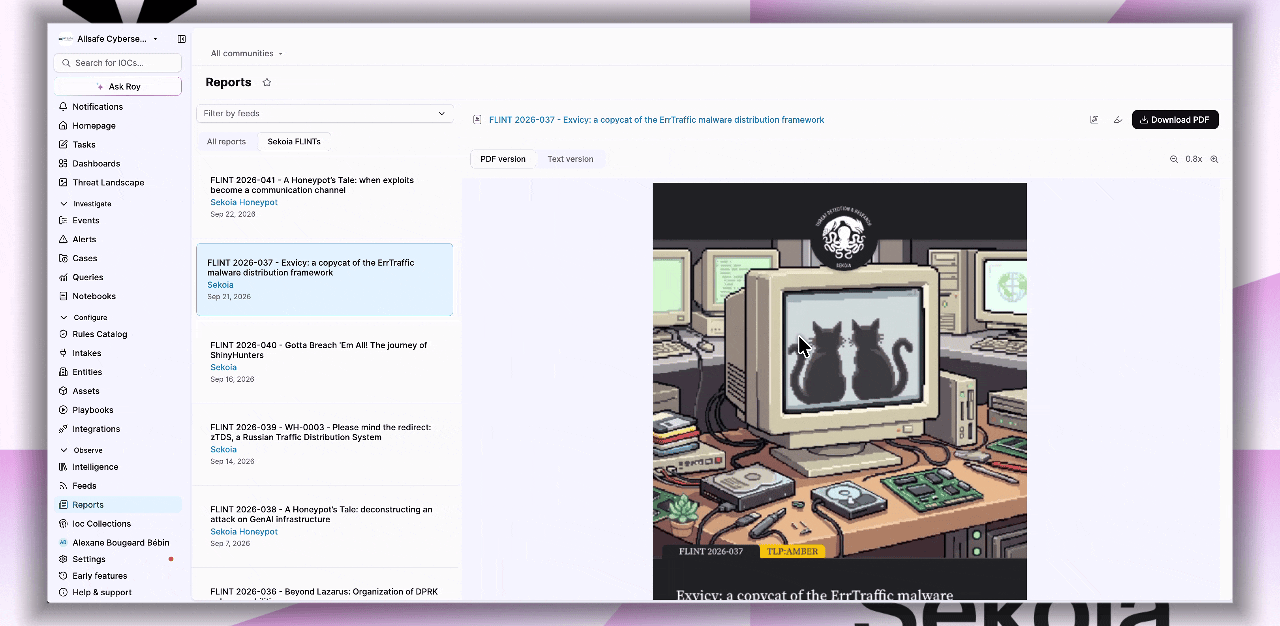Image resolution: width=1280 pixels, height=626 pixels.
Task: Open Integrations under Configure
Action: click(x=96, y=429)
